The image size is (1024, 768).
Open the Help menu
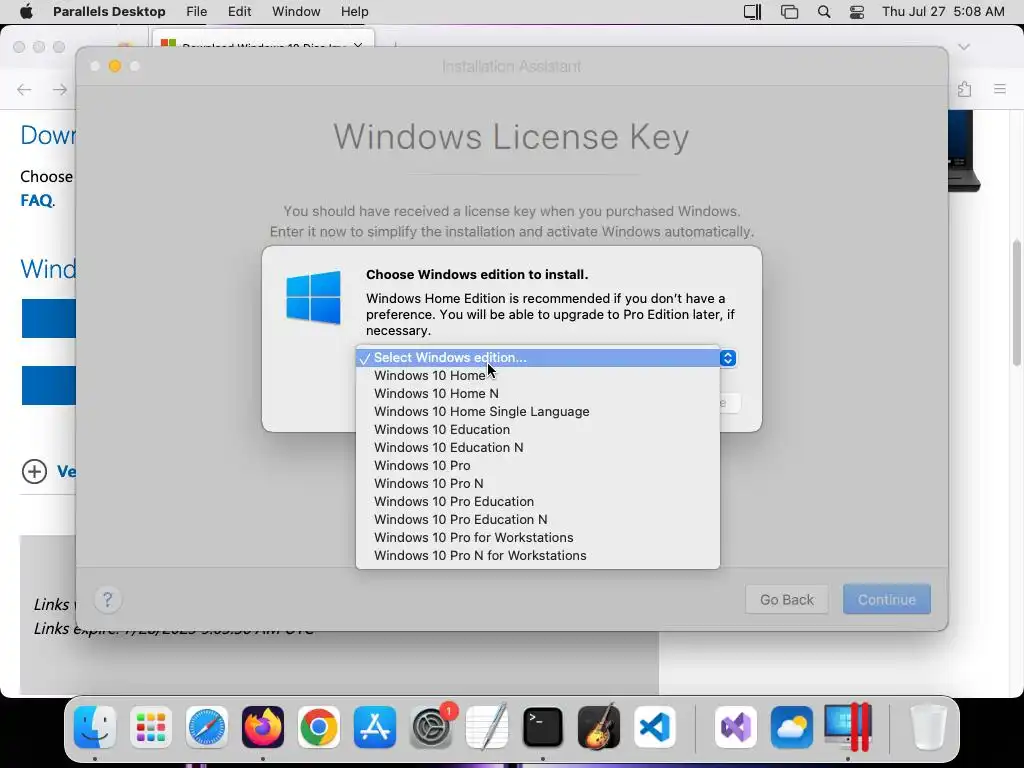point(355,12)
